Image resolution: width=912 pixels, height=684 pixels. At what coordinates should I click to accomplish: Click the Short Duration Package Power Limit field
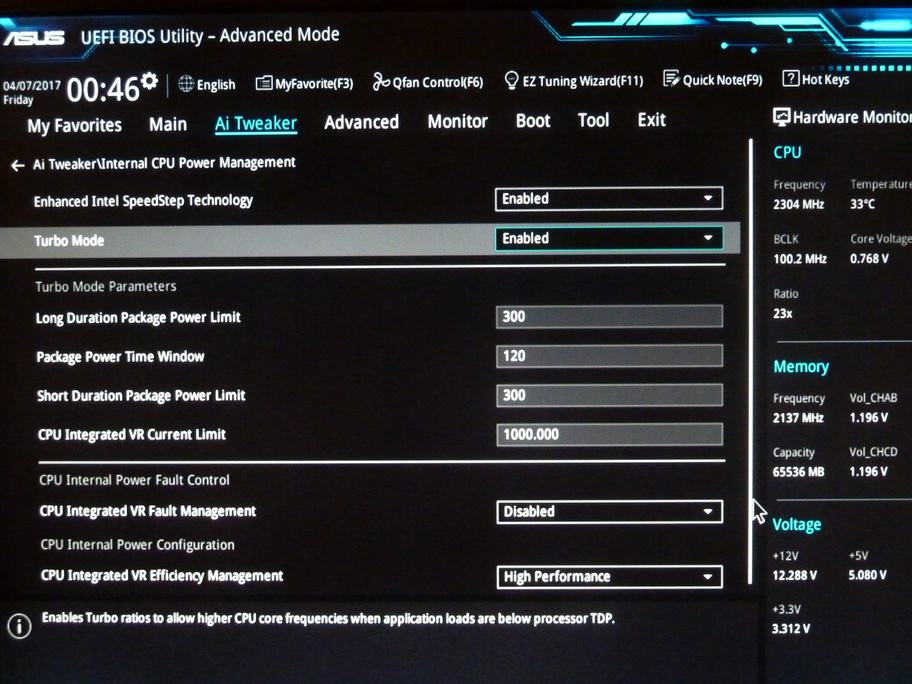(610, 395)
